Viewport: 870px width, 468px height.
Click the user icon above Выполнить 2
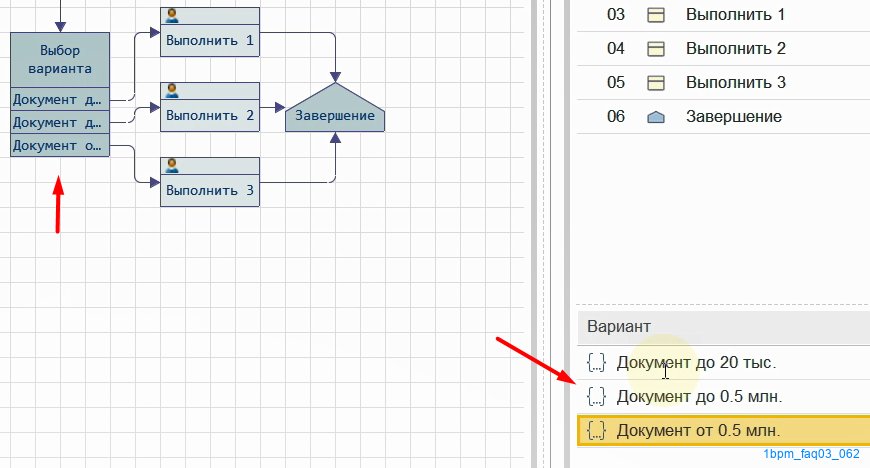coord(172,90)
